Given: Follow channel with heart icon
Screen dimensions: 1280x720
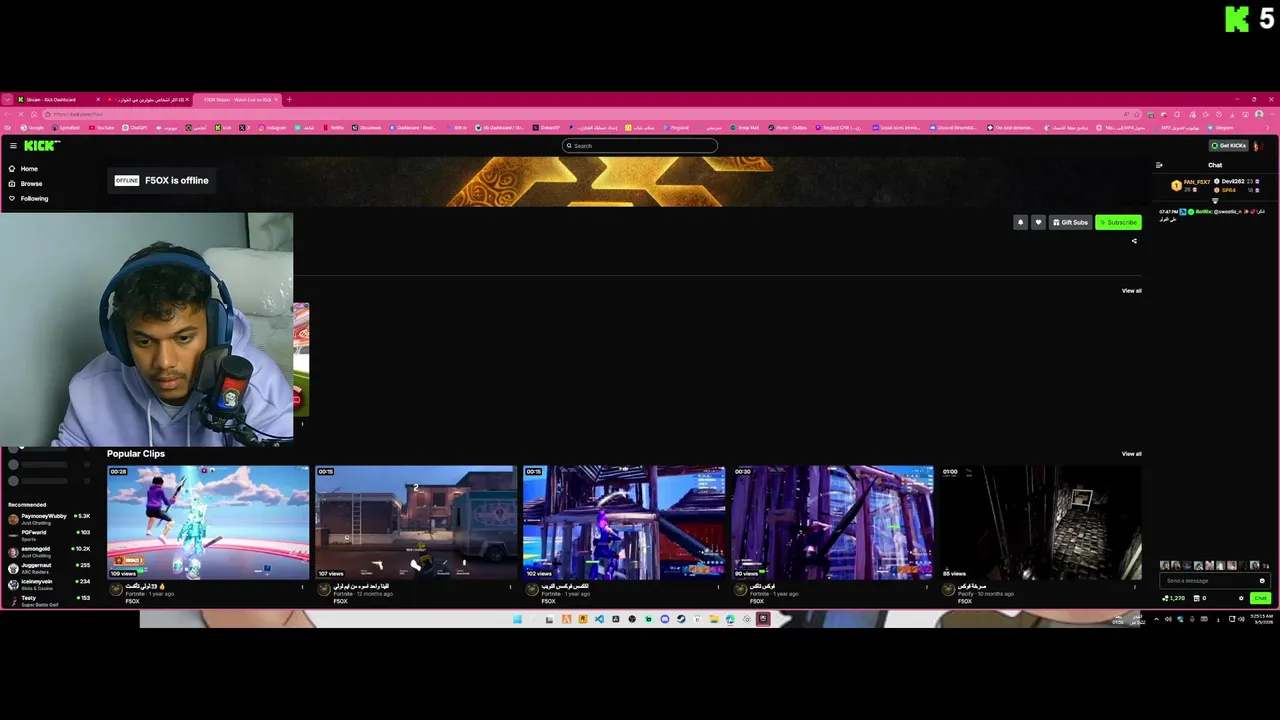Looking at the screenshot, I should 1038,222.
